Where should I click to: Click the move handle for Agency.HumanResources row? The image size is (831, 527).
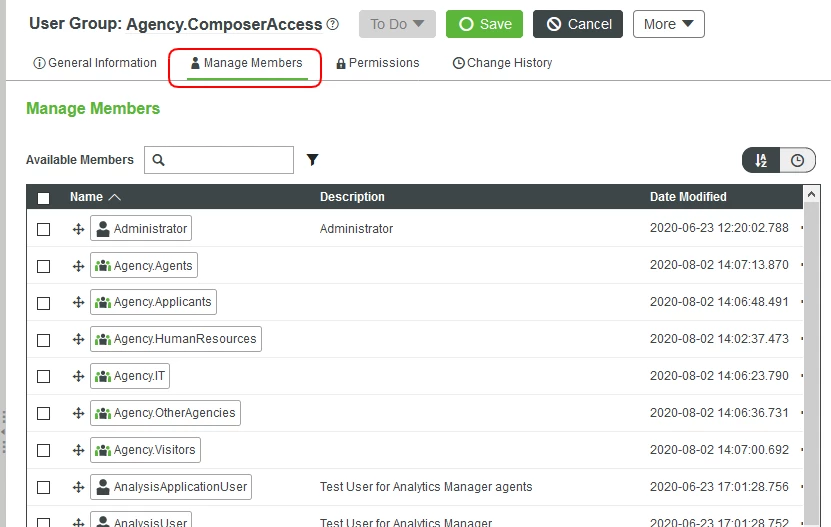coord(78,339)
